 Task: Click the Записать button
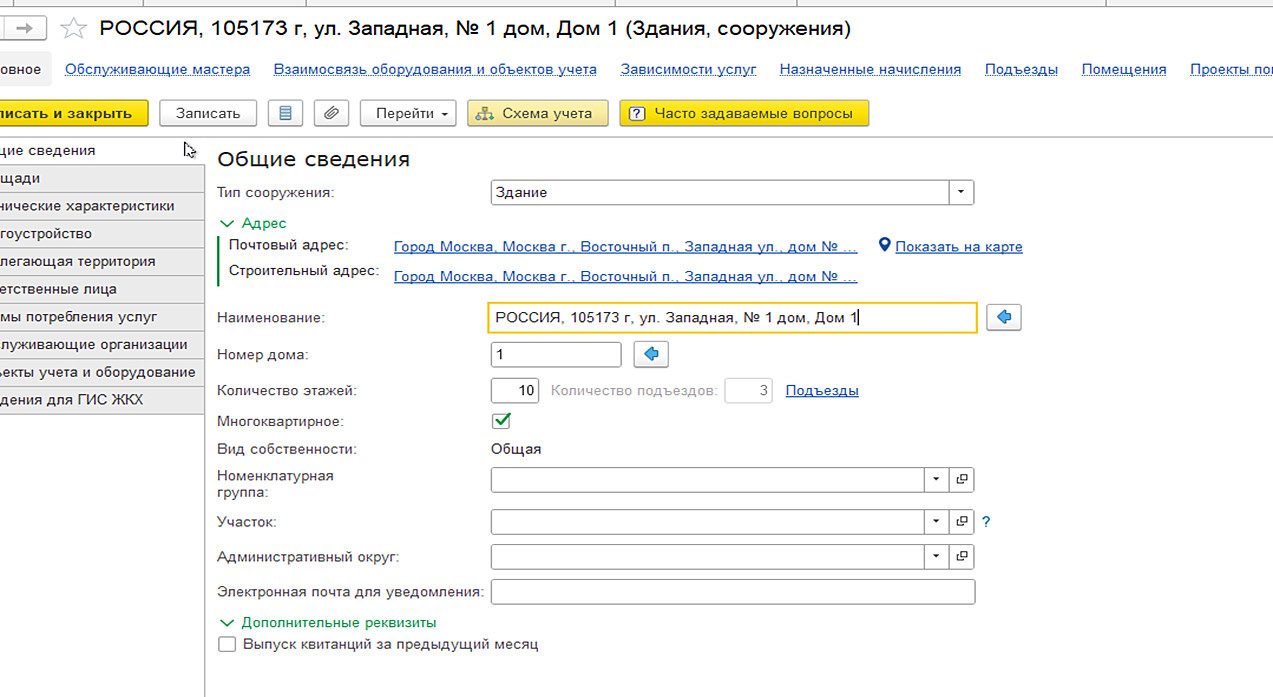click(x=208, y=113)
